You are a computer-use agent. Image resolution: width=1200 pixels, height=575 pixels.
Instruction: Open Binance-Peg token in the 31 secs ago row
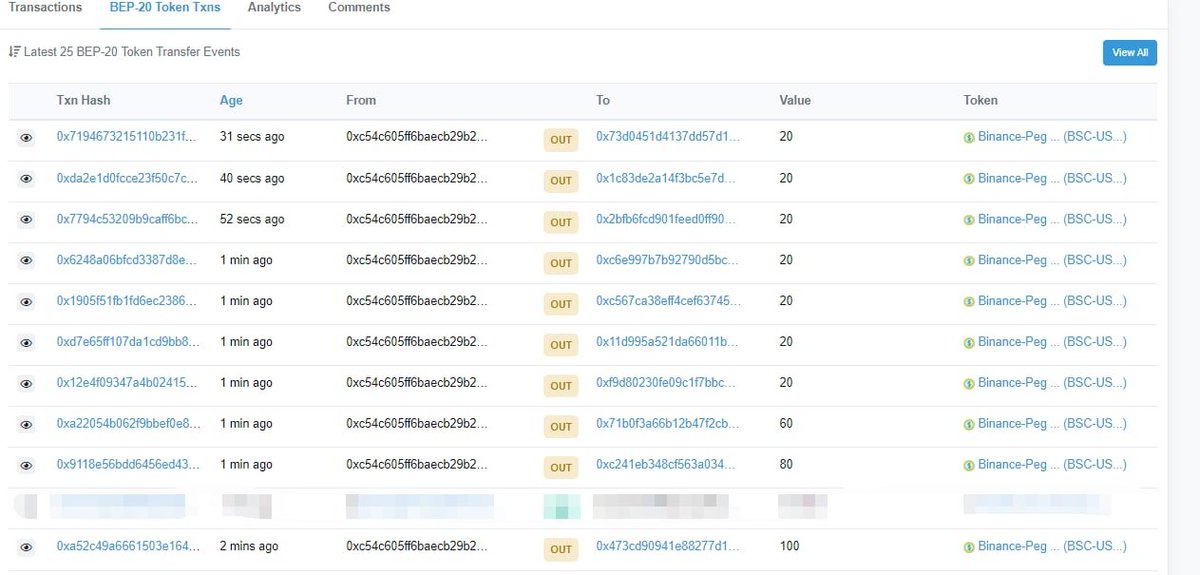pyautogui.click(x=1052, y=137)
